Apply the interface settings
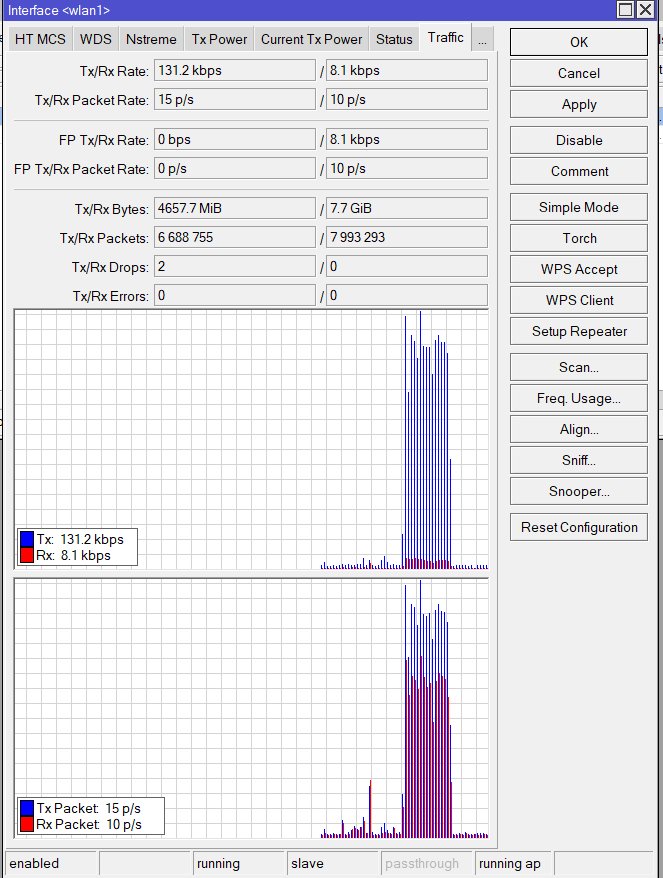The width and height of the screenshot is (663, 878). [579, 105]
